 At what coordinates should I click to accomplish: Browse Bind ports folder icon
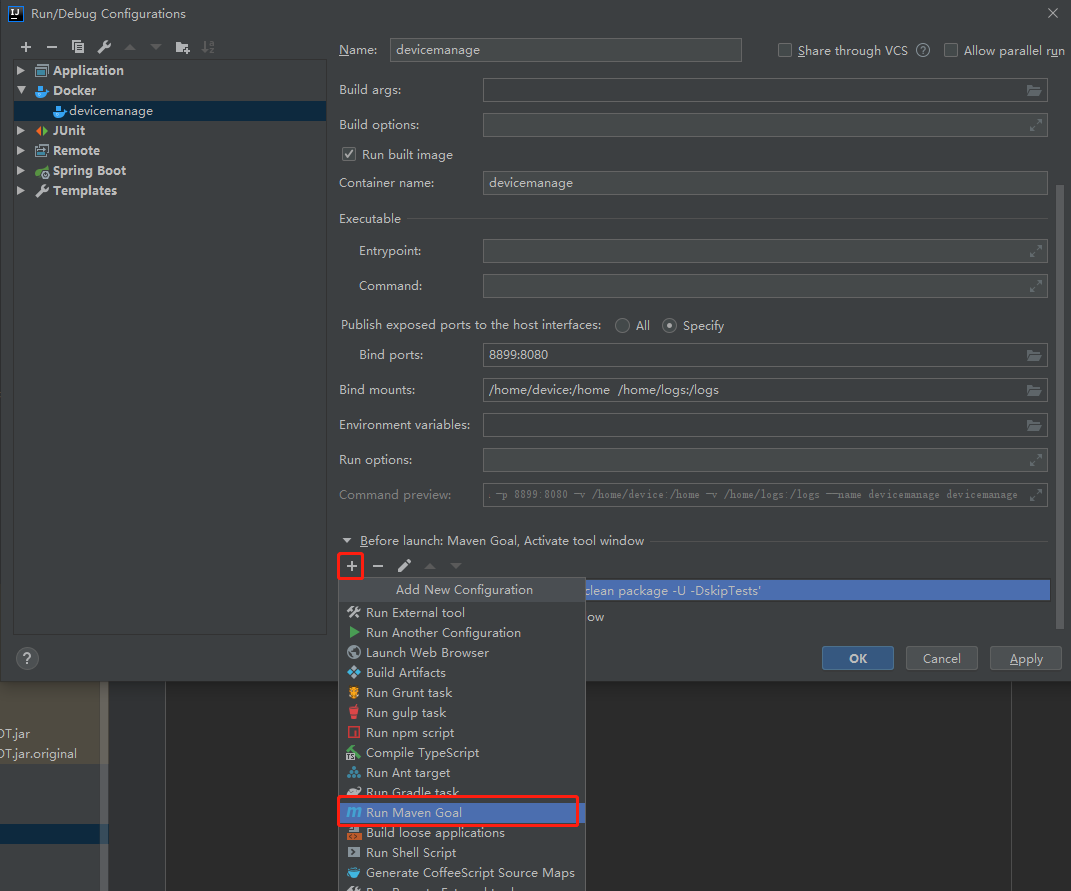[1034, 355]
